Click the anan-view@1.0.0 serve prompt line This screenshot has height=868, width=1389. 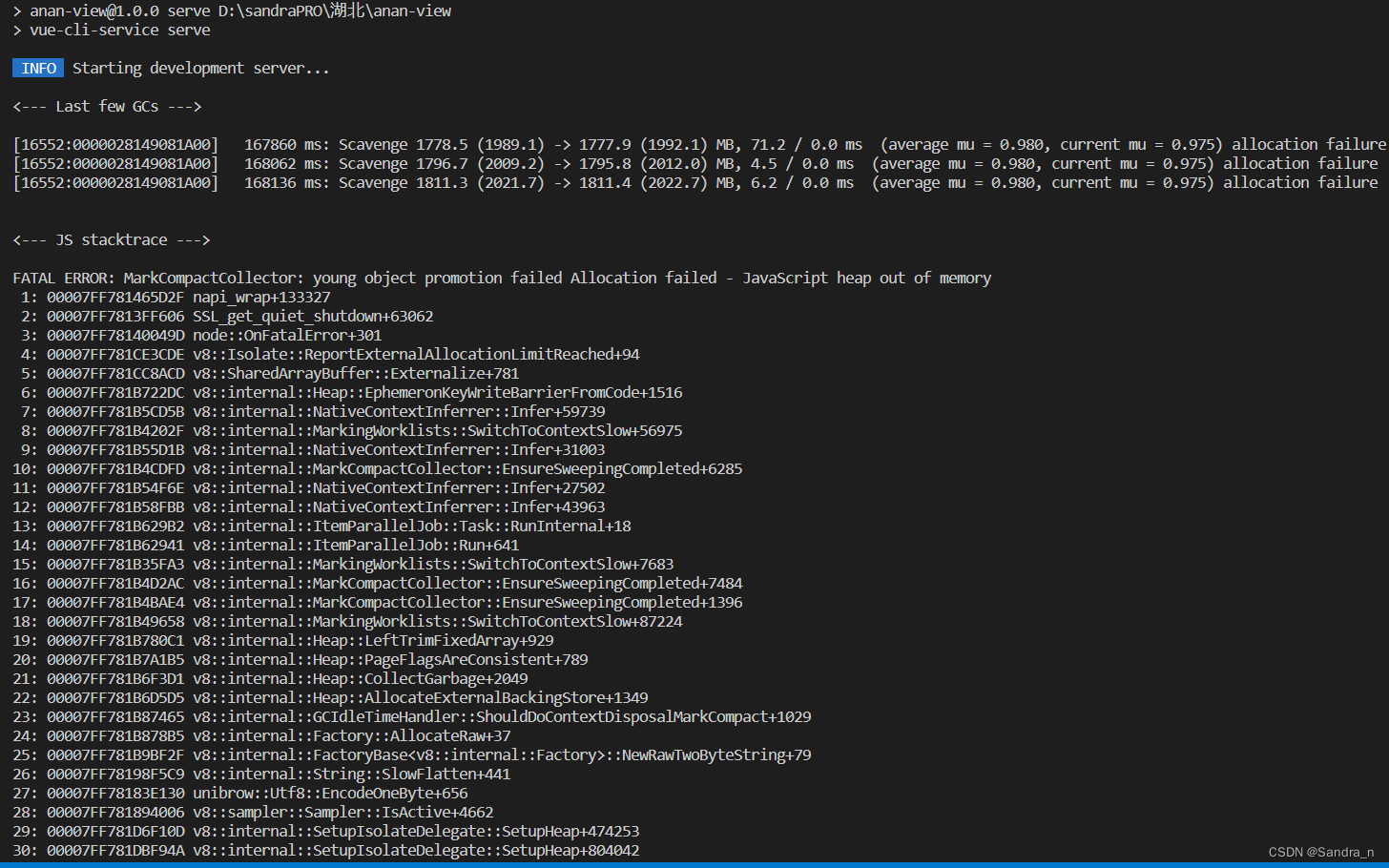pos(234,10)
